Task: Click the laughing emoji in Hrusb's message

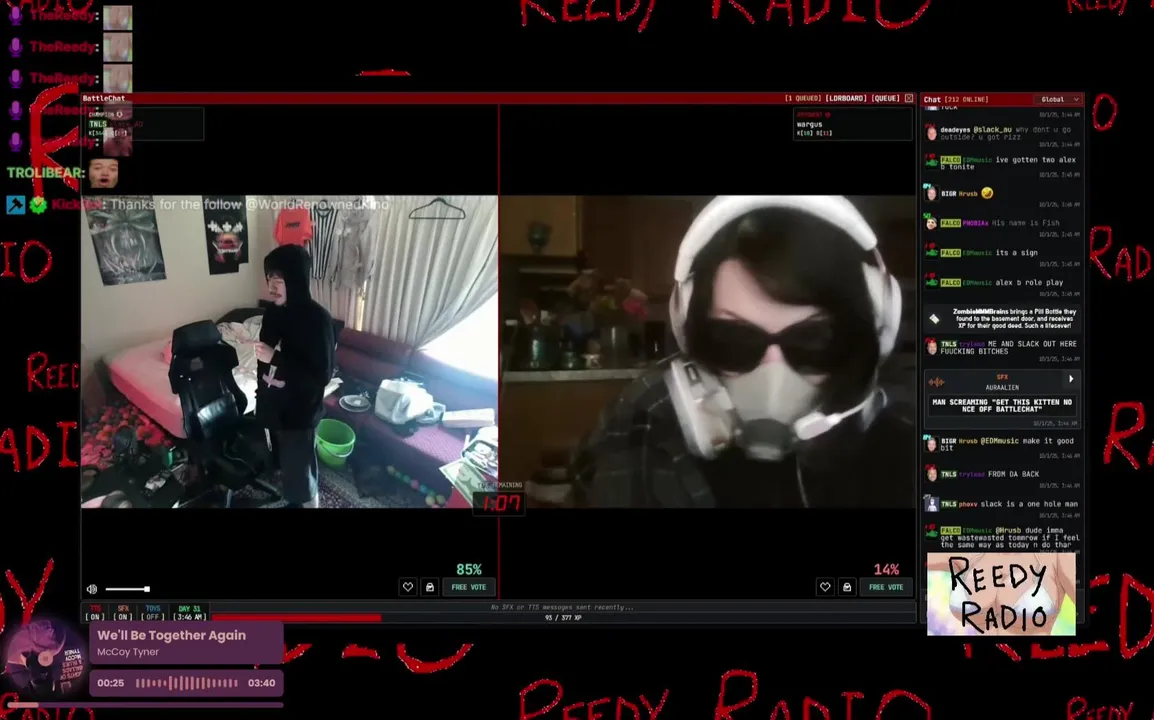Action: coord(987,193)
